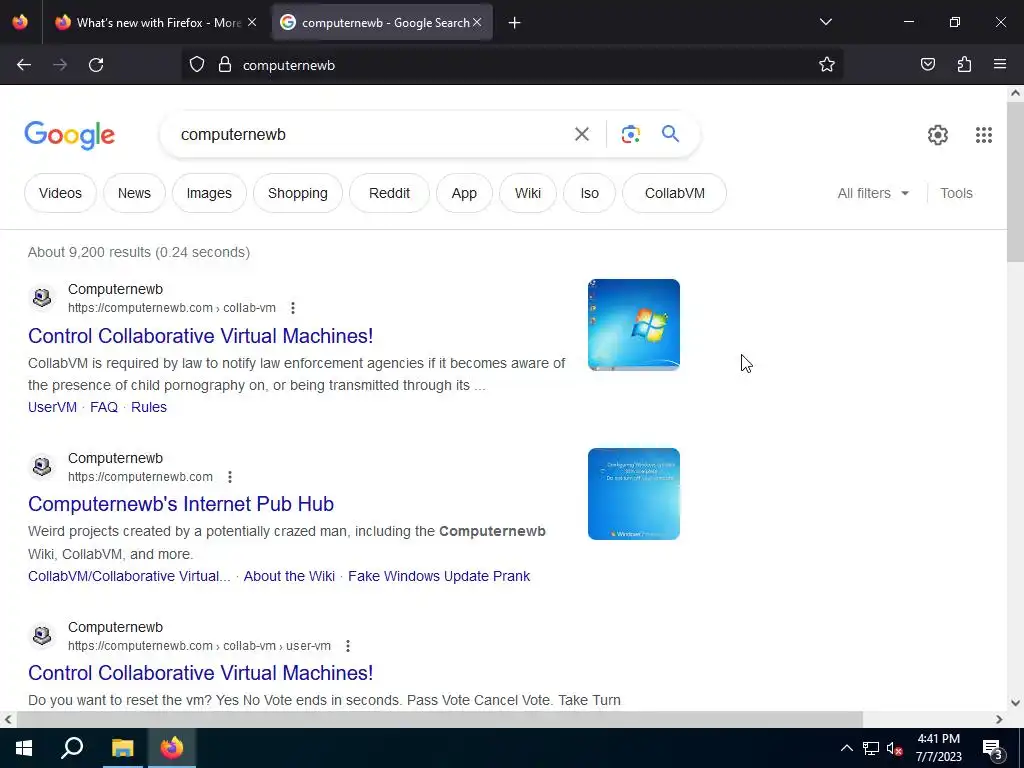This screenshot has height=768, width=1024.
Task: Open the Google apps grid
Action: (984, 135)
